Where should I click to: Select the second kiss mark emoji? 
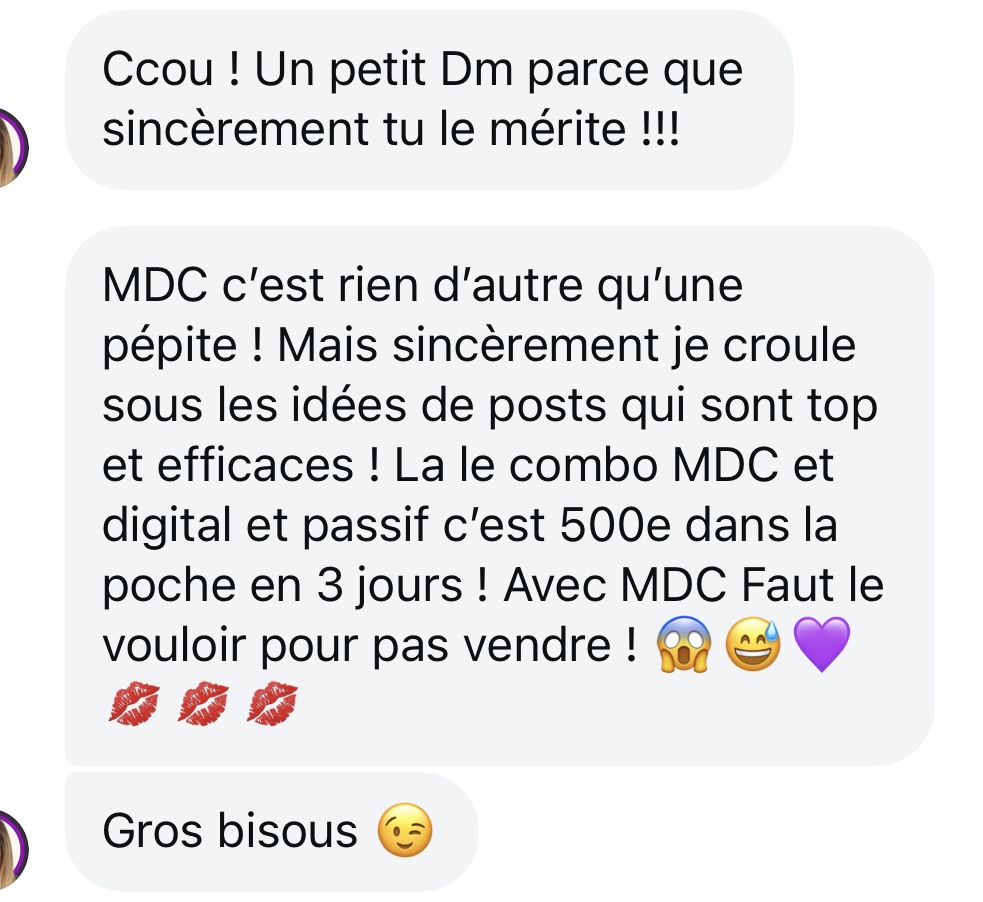[x=203, y=705]
